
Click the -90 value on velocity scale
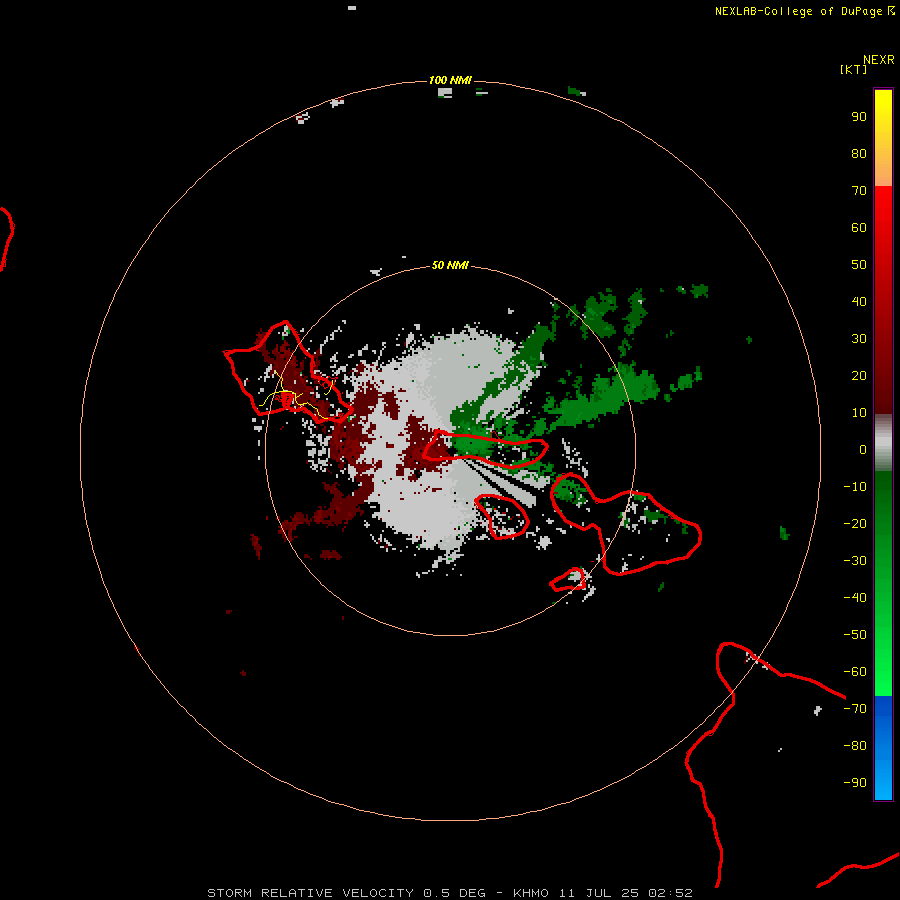855,783
